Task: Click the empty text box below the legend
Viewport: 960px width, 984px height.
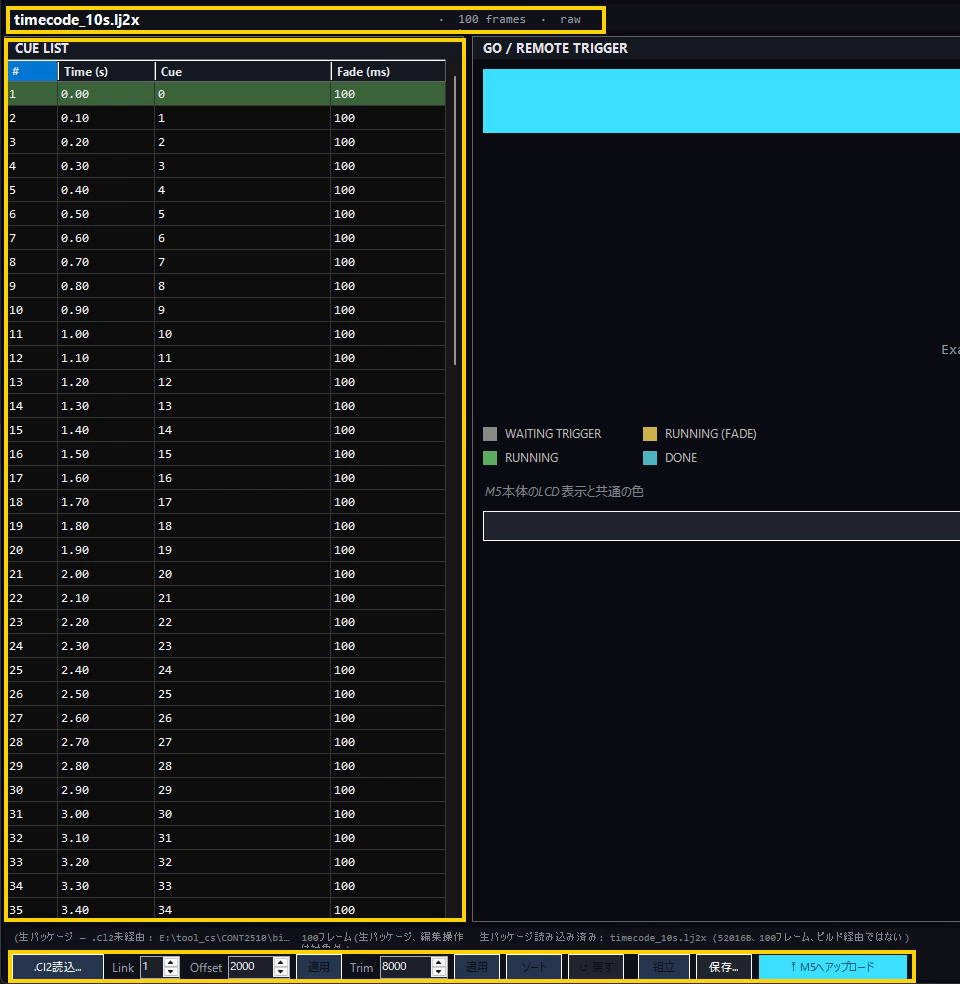Action: pos(721,526)
